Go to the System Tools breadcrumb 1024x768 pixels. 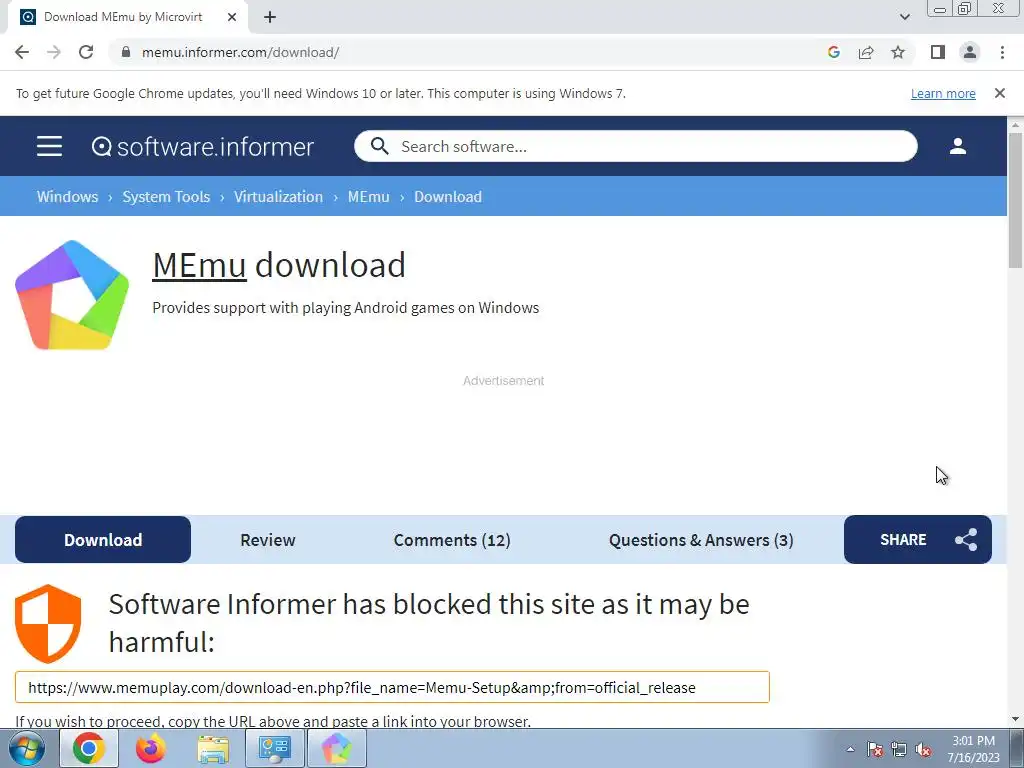click(166, 197)
